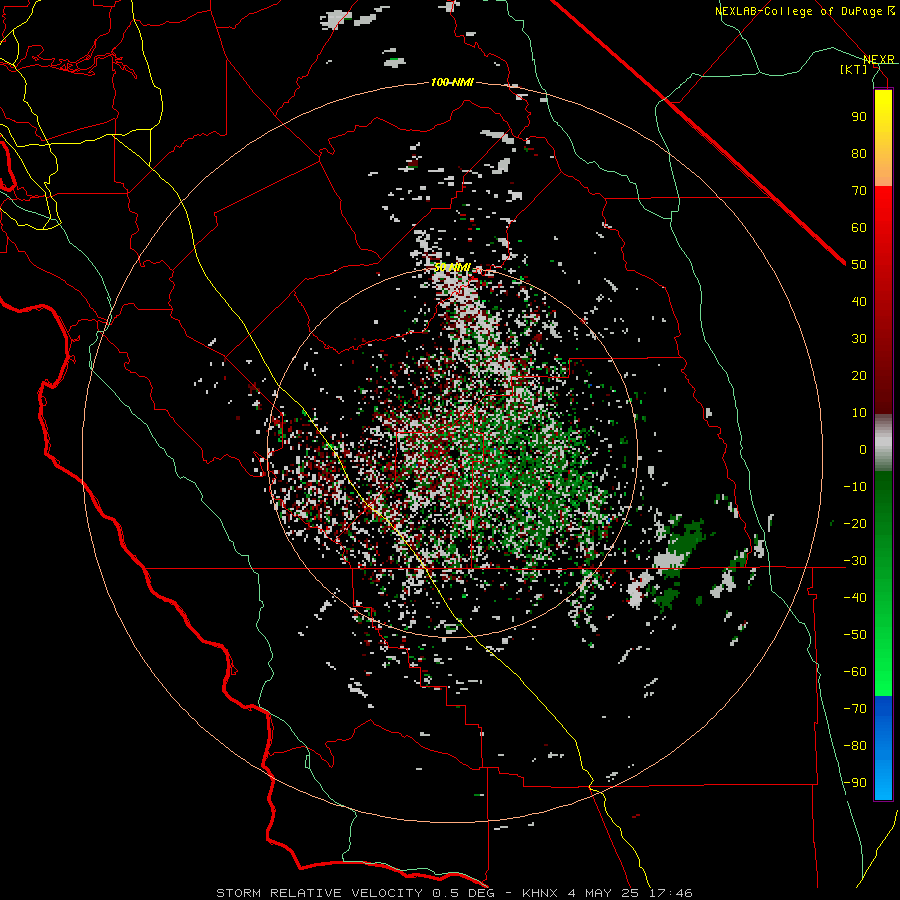Screen dimensions: 900x900
Task: Click the gray zero-velocity segment of color bar
Action: click(883, 443)
